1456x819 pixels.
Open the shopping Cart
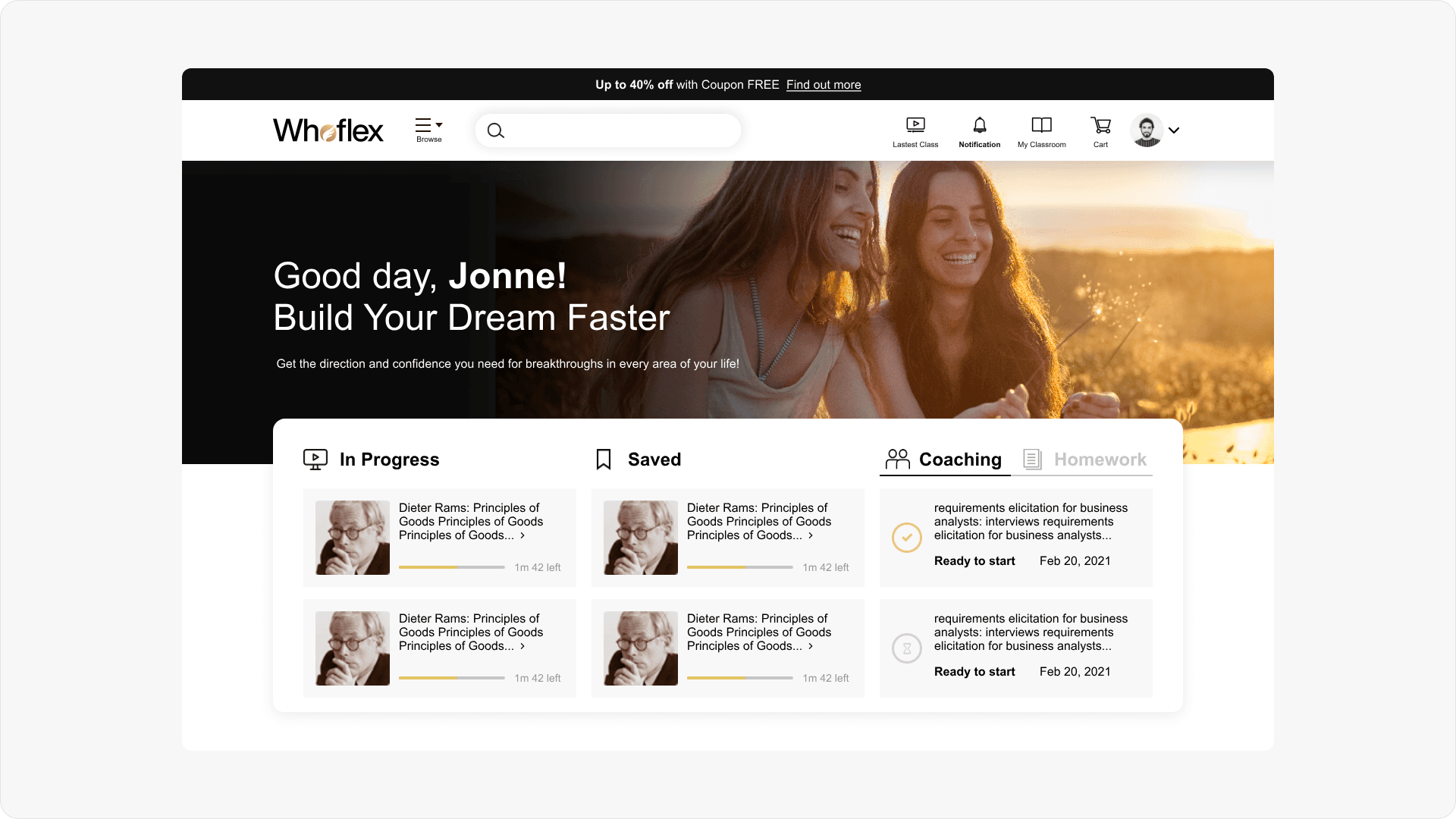point(1100,132)
